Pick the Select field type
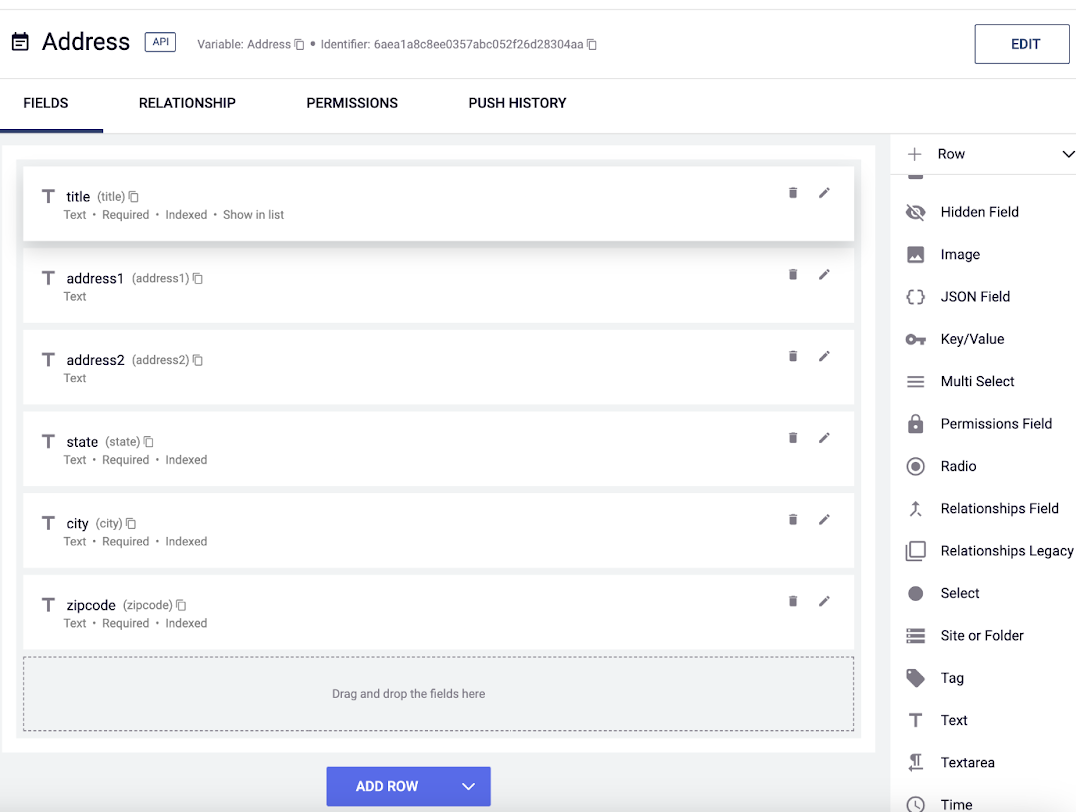The image size is (1076, 812). (959, 593)
